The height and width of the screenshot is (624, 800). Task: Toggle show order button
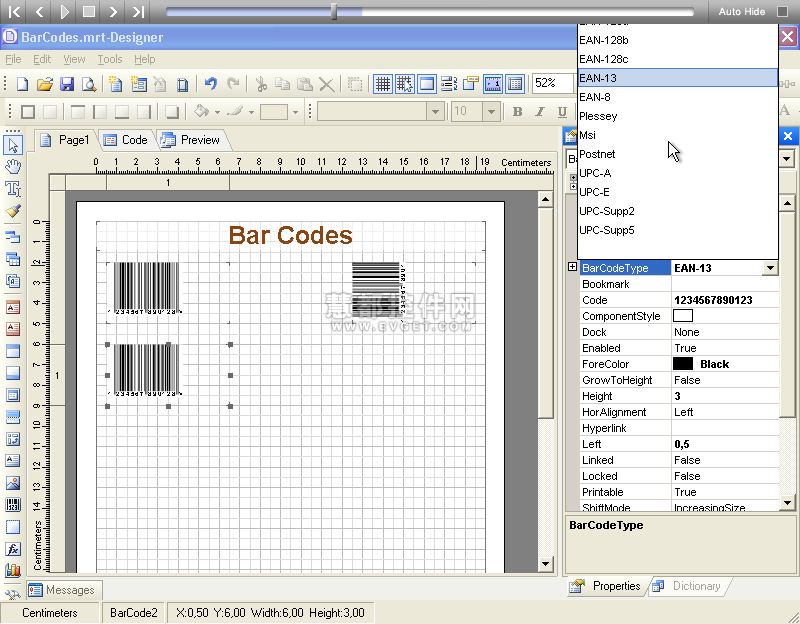coord(449,84)
